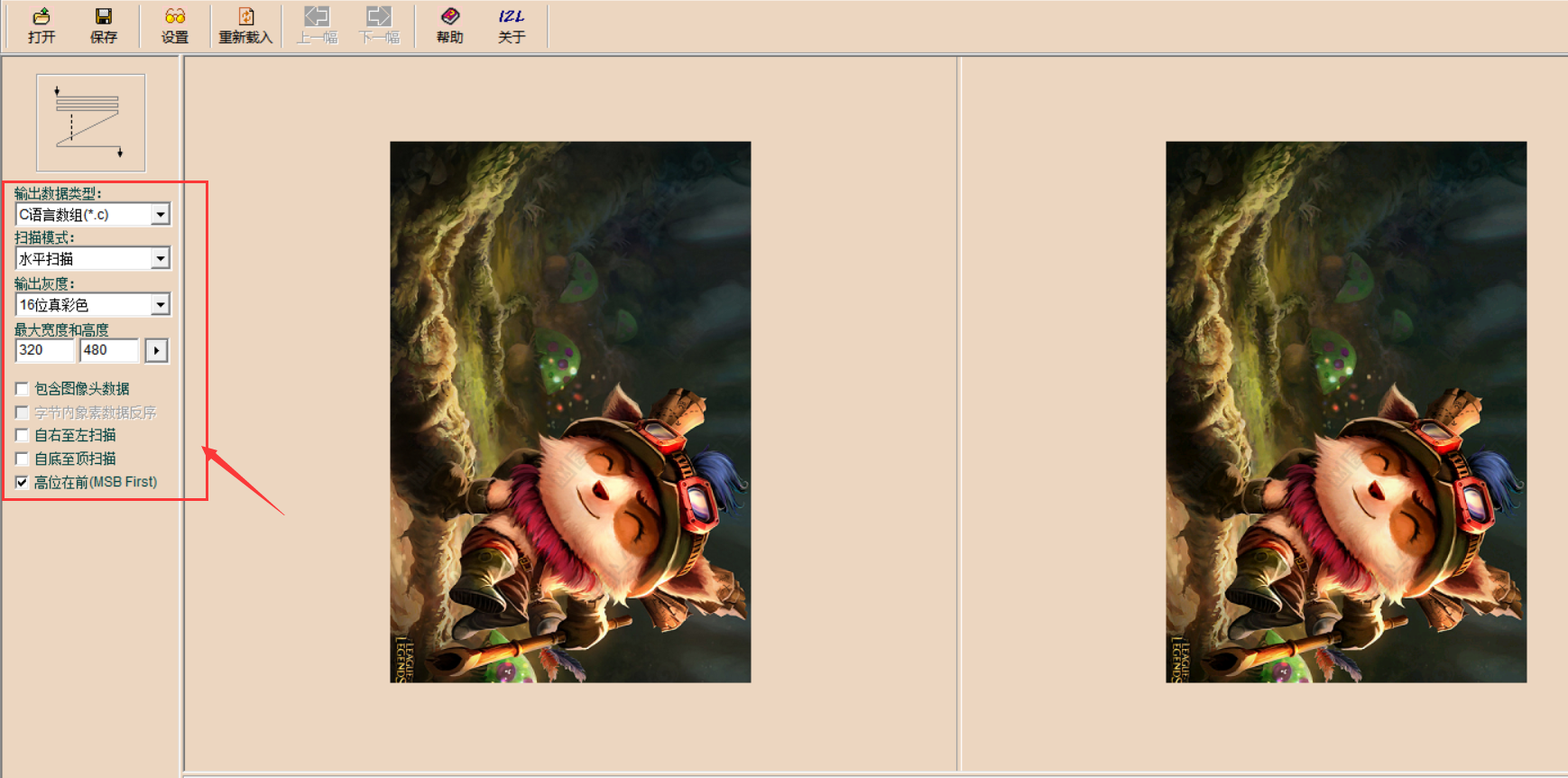Click the source image preview on the left

(x=570, y=412)
